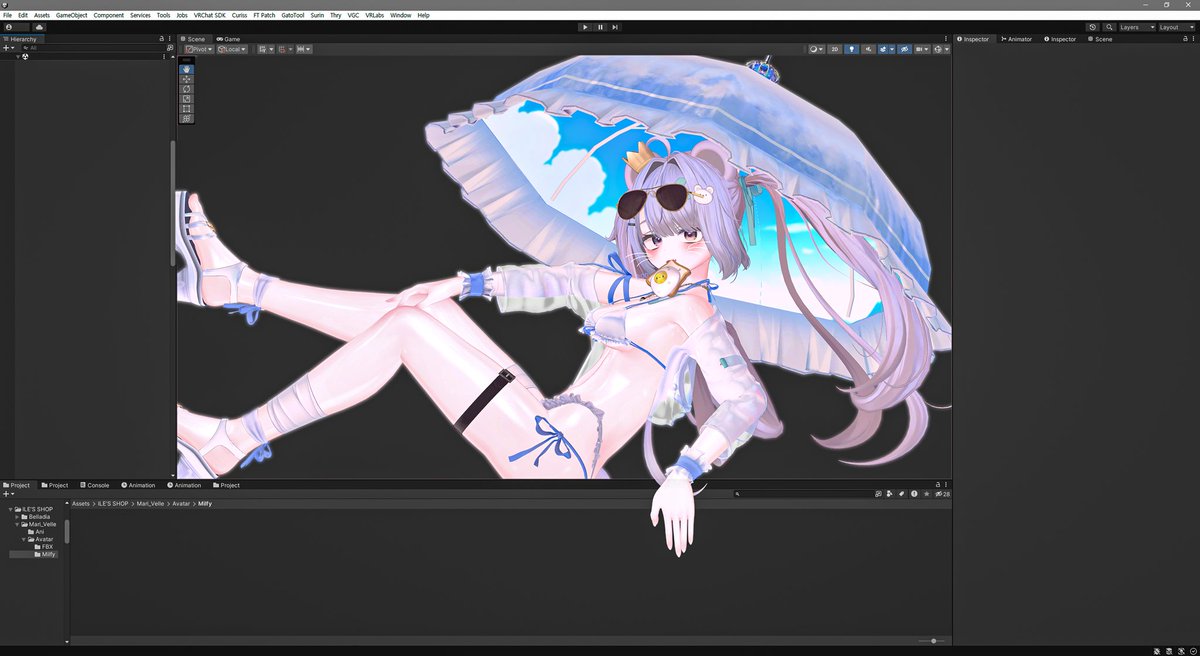Click the Hierarchy search field
The width and height of the screenshot is (1200, 656).
tap(94, 48)
